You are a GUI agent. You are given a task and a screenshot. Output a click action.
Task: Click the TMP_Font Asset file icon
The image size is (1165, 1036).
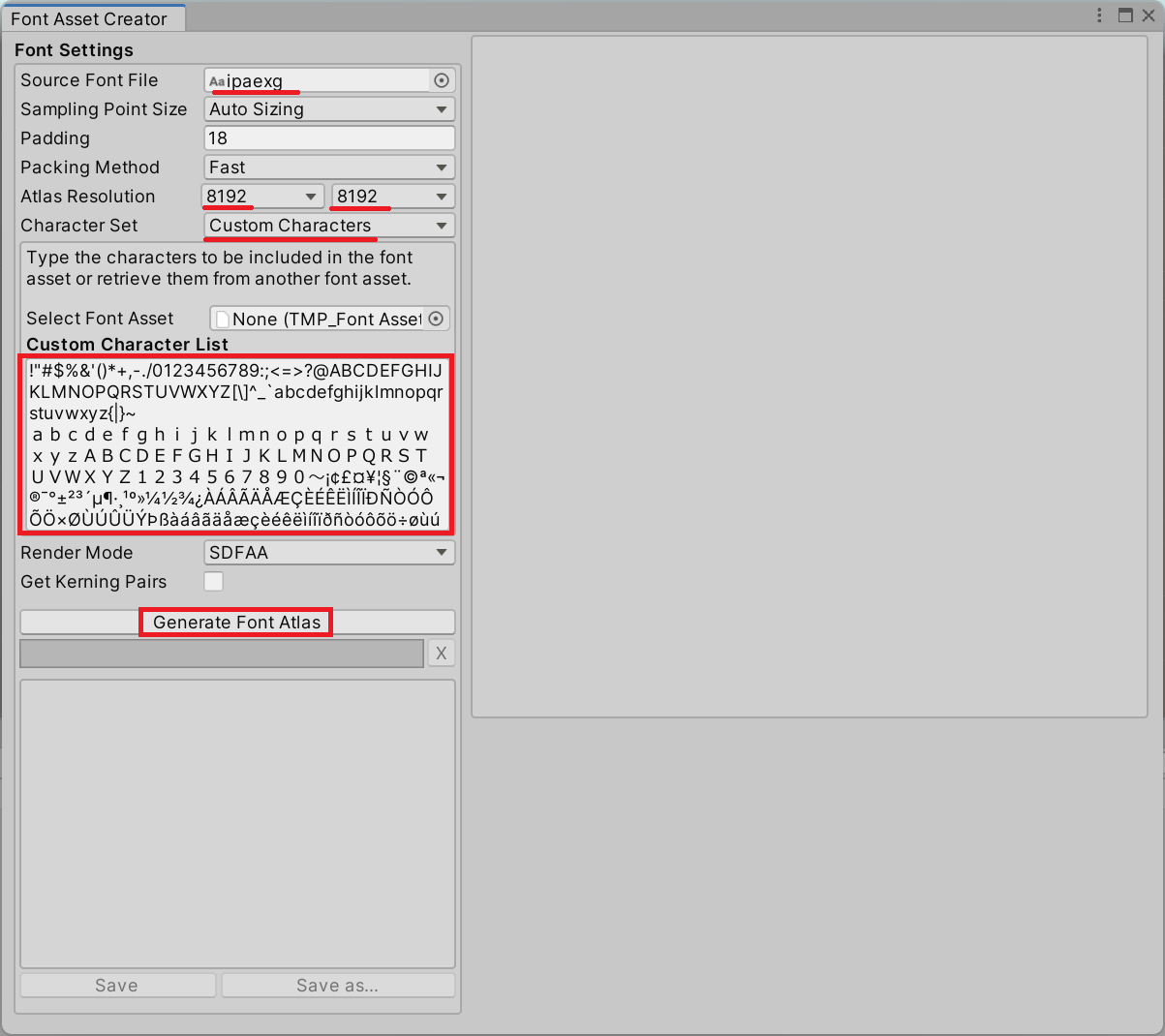tap(220, 318)
